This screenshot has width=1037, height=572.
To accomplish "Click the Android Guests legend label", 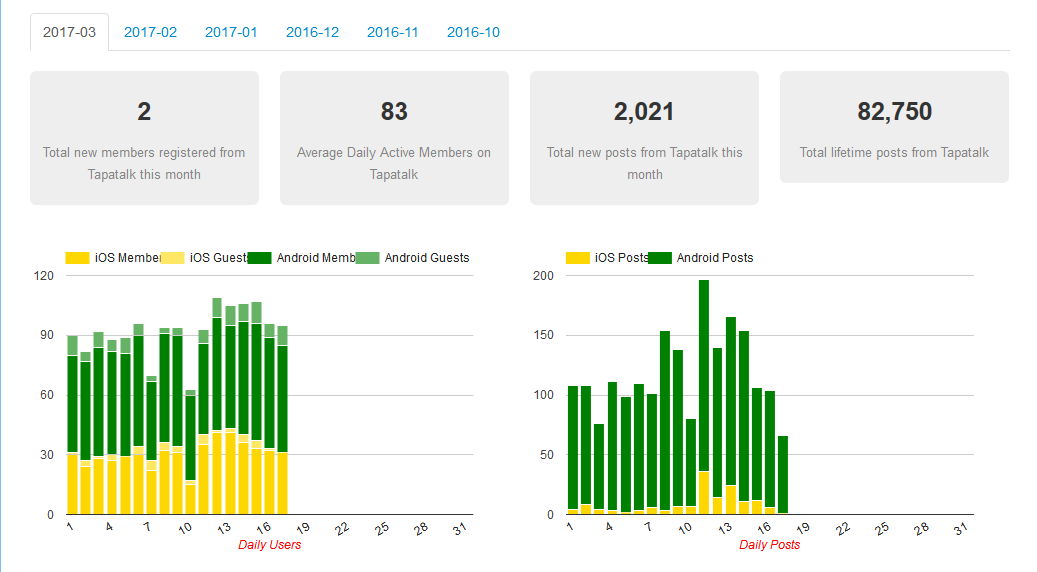I will 427,258.
